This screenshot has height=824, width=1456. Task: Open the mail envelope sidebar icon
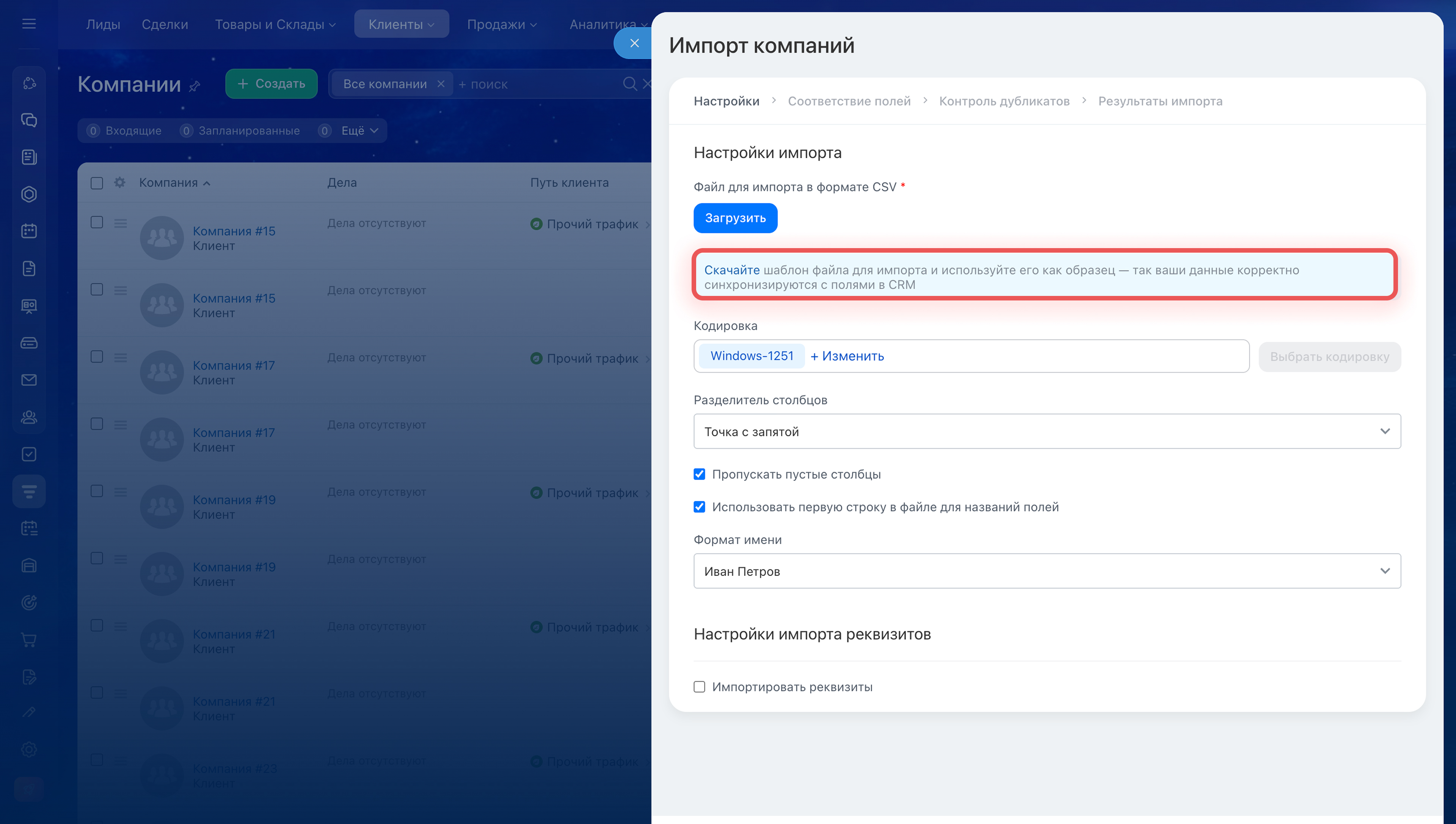pos(29,380)
